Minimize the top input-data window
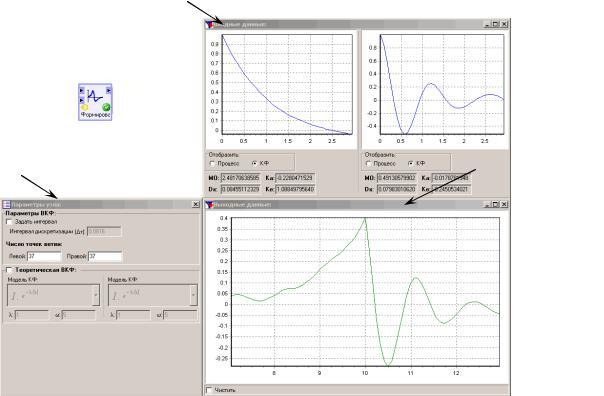Image resolution: width=604 pixels, height=396 pixels. tap(487, 24)
